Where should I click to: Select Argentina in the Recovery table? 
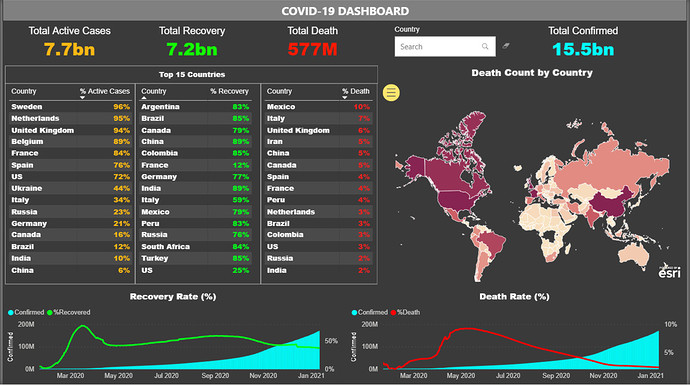pyautogui.click(x=160, y=106)
